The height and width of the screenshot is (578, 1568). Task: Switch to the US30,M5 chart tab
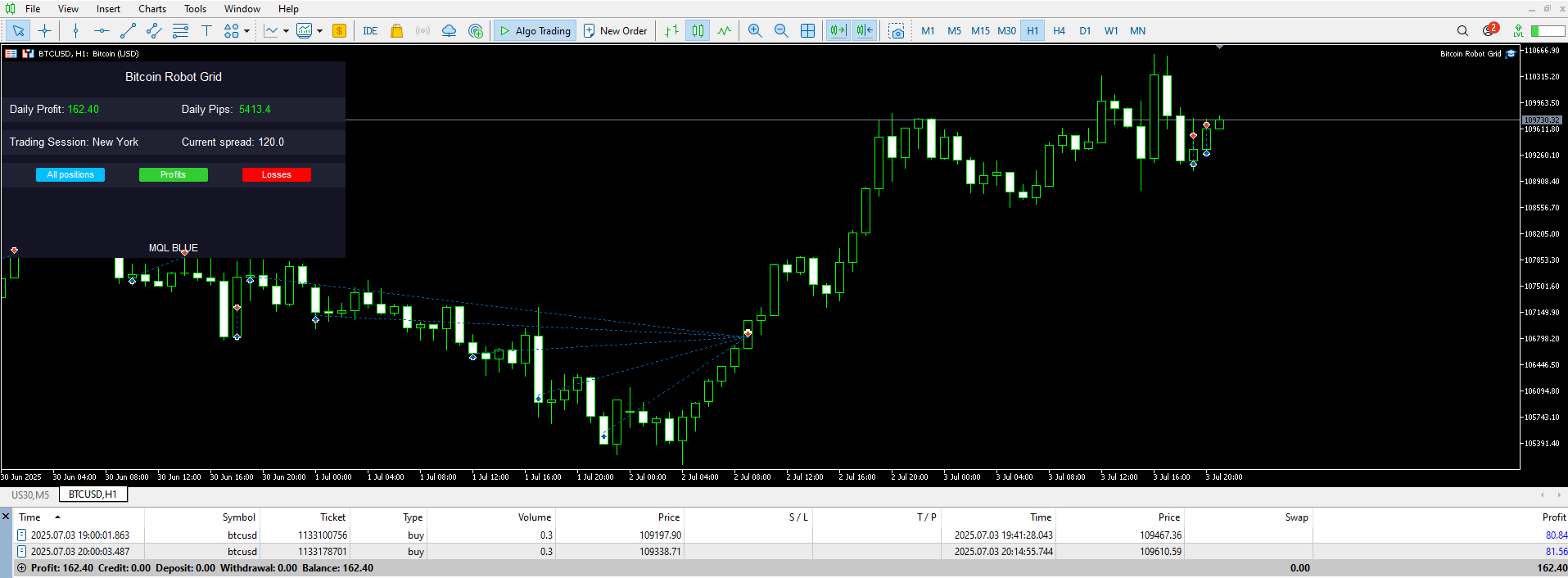click(x=30, y=494)
